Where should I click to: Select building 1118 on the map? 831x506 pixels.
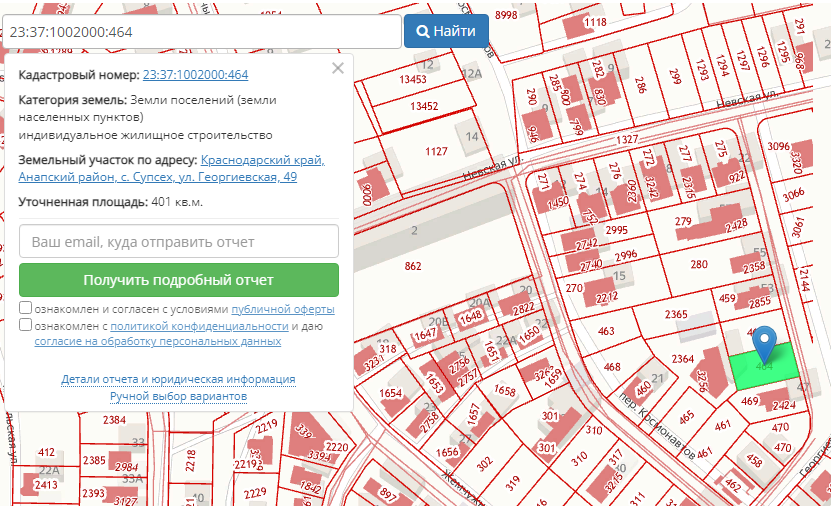point(595,22)
